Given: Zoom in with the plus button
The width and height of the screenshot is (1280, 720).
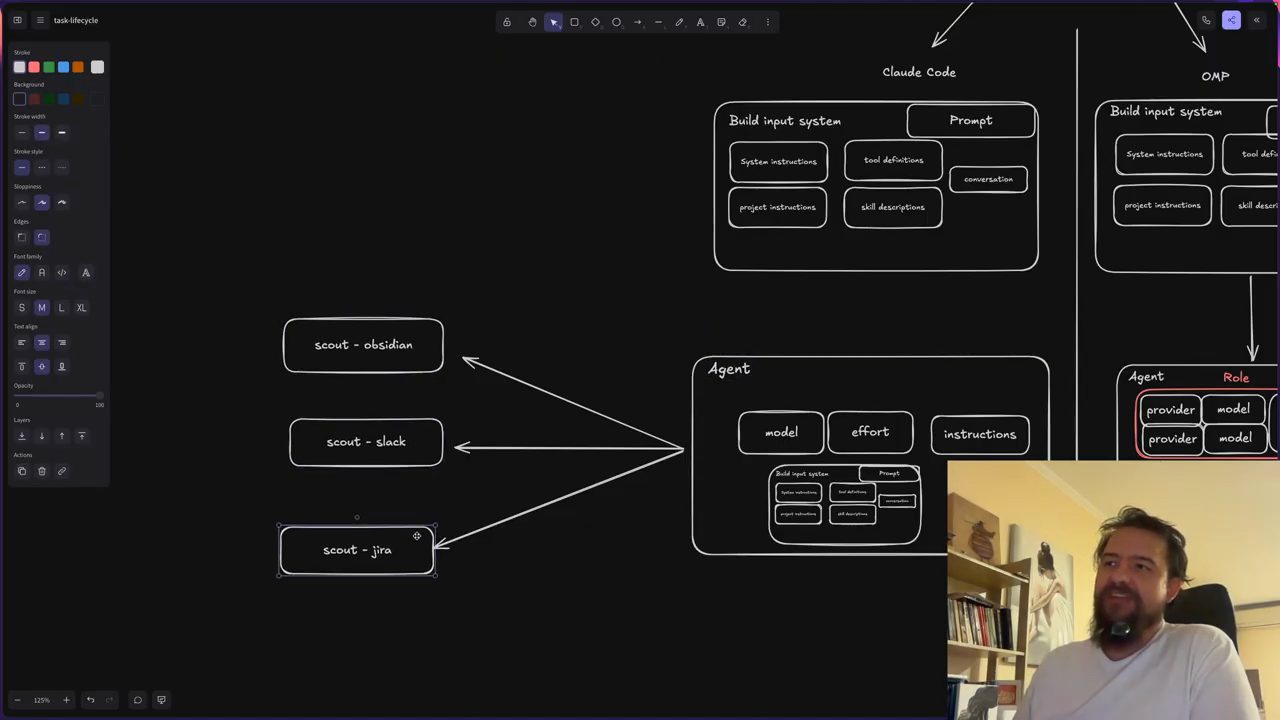Looking at the screenshot, I should [66, 700].
